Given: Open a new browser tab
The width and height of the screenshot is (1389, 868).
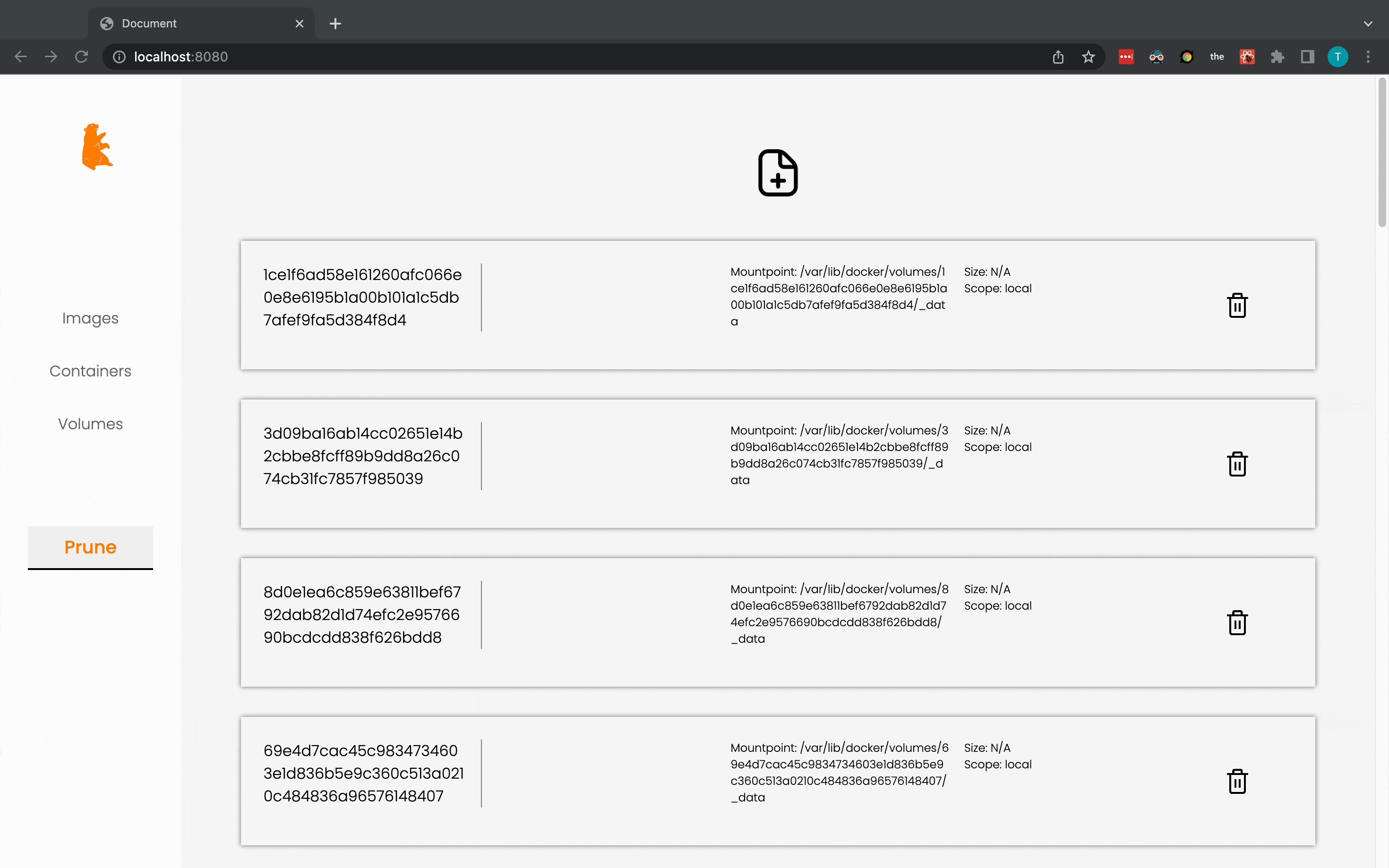Looking at the screenshot, I should [335, 24].
